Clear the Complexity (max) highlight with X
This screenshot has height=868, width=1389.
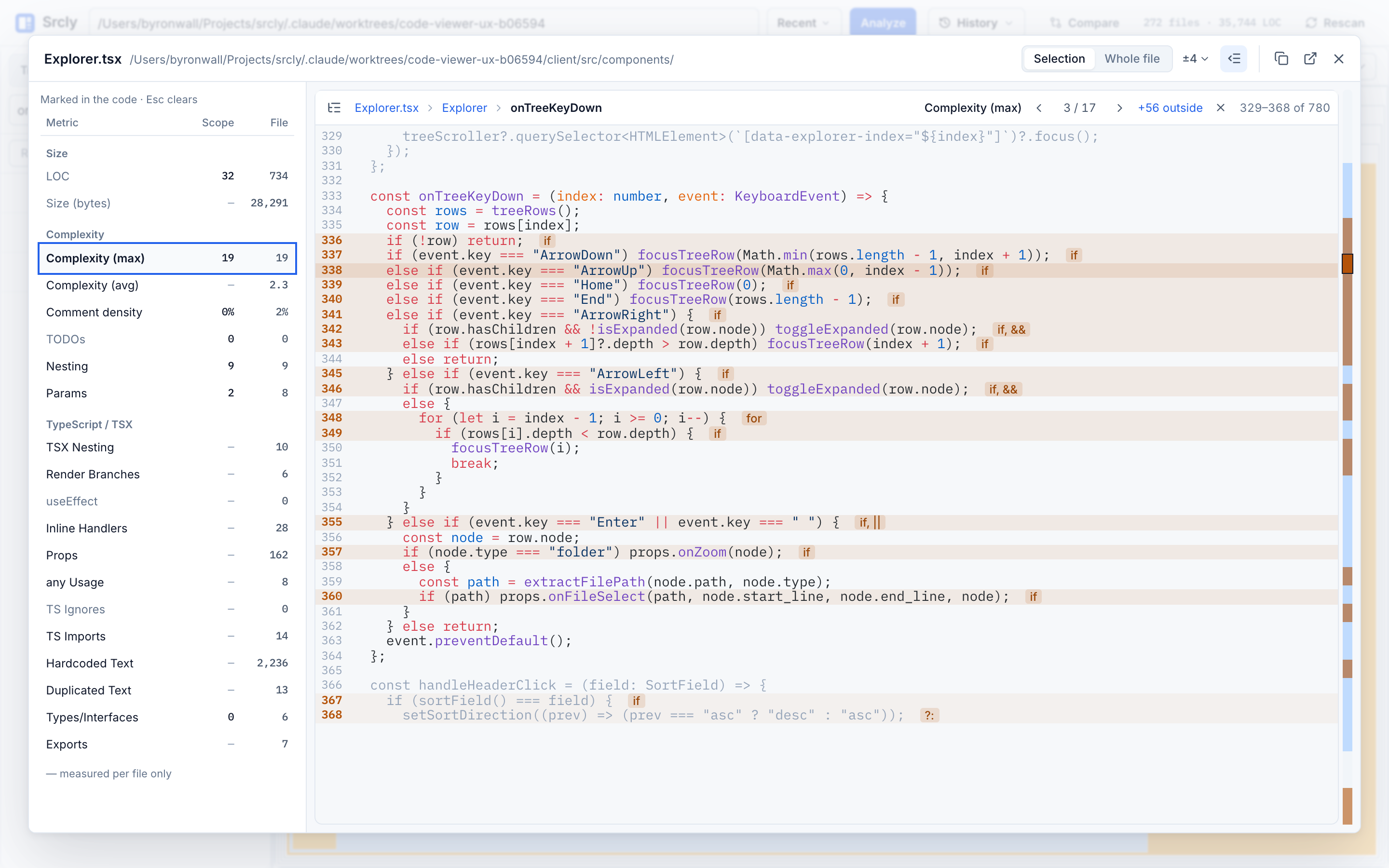pos(1221,108)
